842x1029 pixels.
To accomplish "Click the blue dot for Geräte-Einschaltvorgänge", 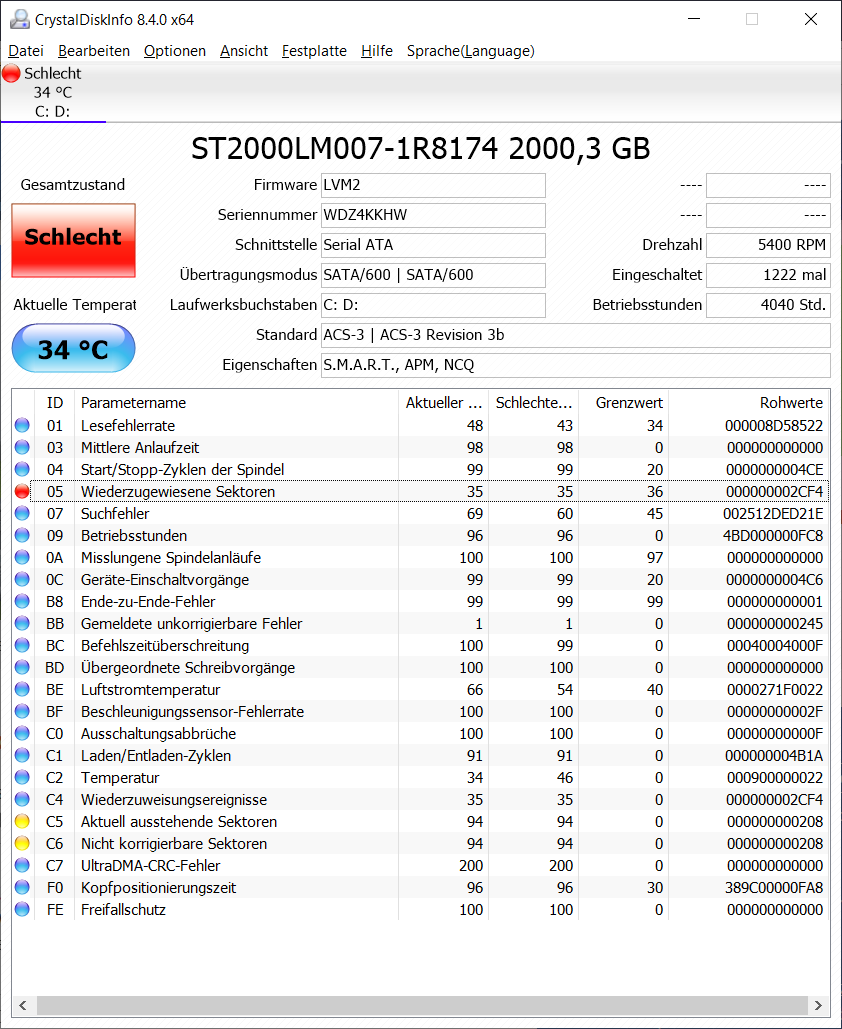I will coord(22,579).
